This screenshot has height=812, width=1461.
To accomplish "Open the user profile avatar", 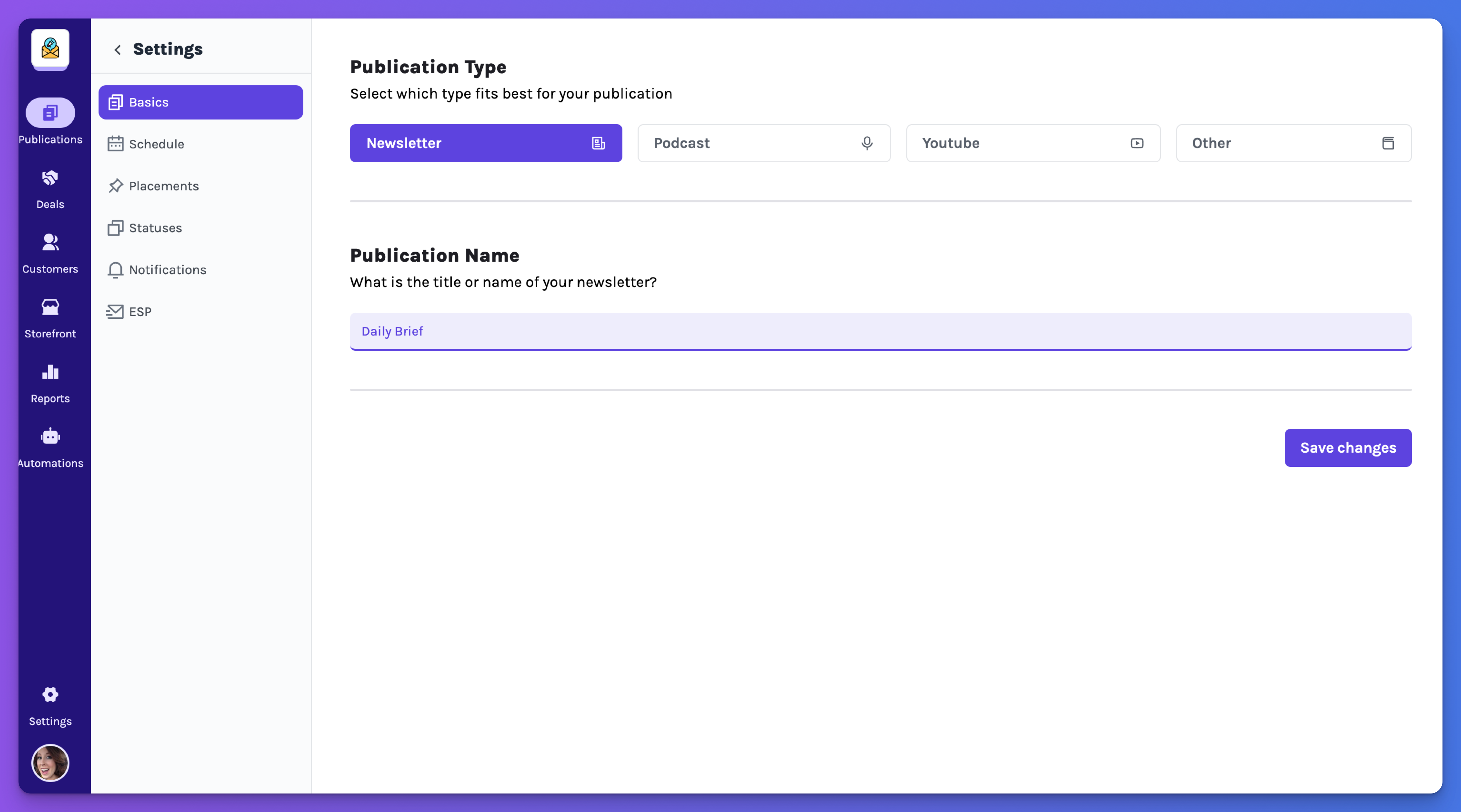I will (51, 763).
